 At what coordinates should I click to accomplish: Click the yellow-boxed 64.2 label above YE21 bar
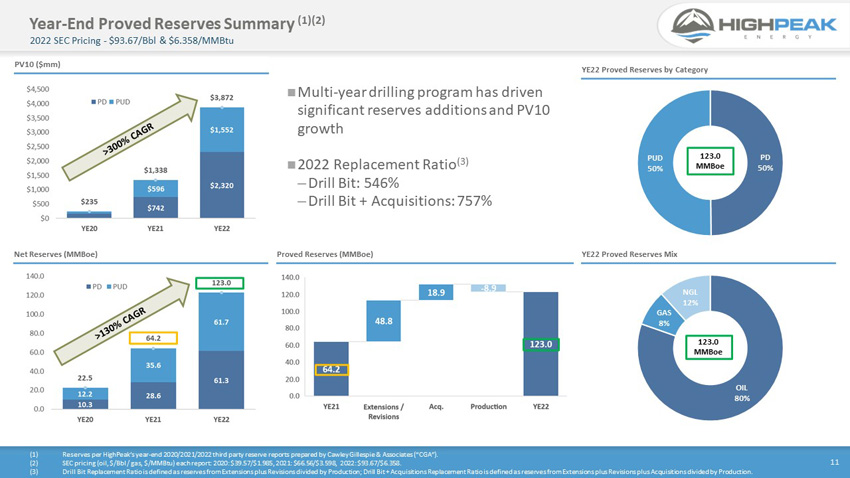pos(153,338)
